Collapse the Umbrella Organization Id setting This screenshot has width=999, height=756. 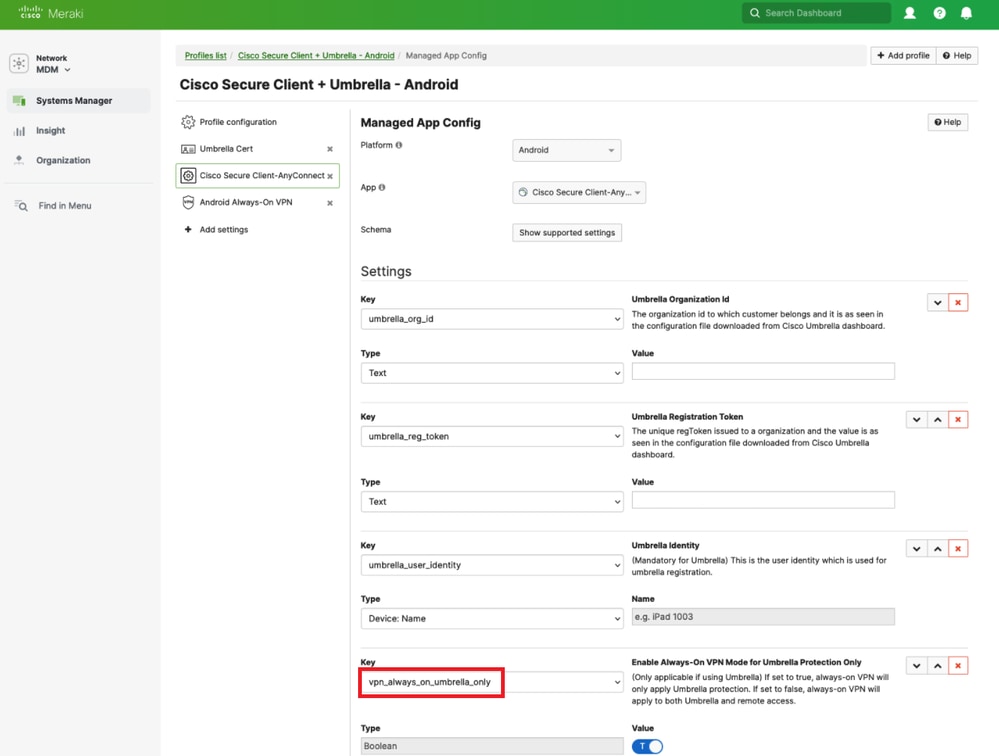tap(937, 301)
